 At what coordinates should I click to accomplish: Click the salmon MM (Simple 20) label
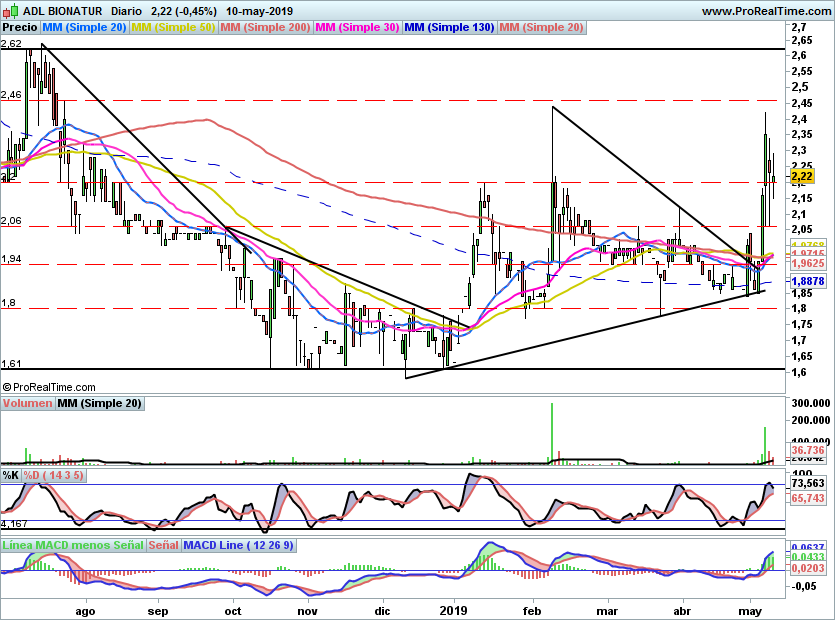[x=542, y=28]
